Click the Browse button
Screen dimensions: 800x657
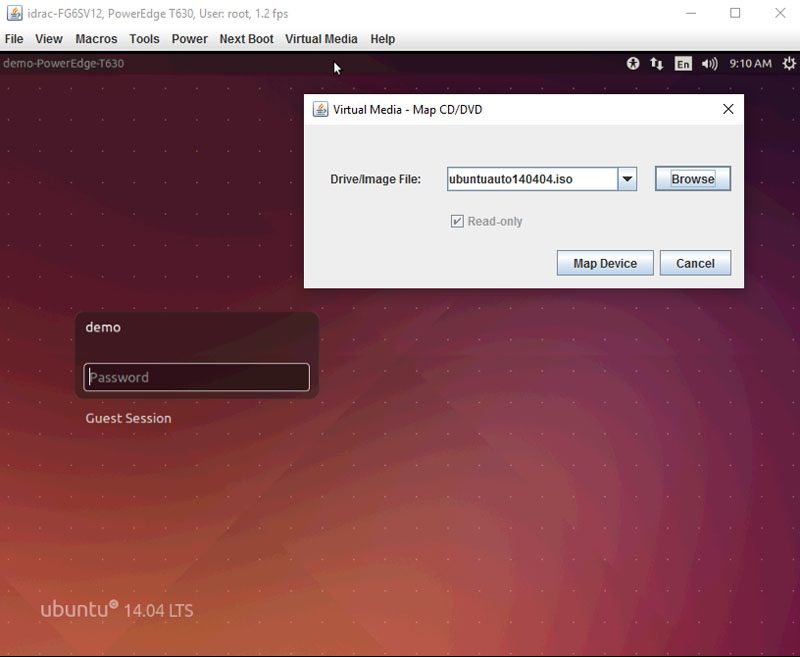pos(693,179)
